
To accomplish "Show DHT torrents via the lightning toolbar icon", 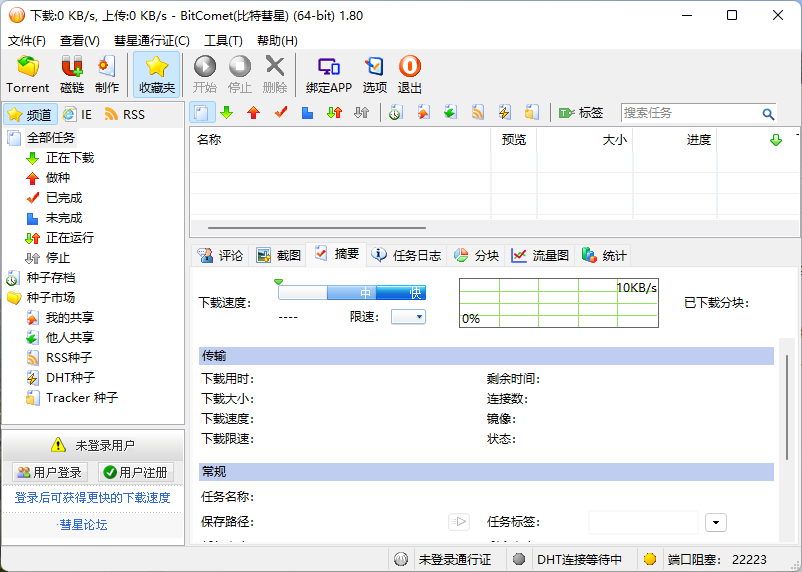I will (x=505, y=113).
